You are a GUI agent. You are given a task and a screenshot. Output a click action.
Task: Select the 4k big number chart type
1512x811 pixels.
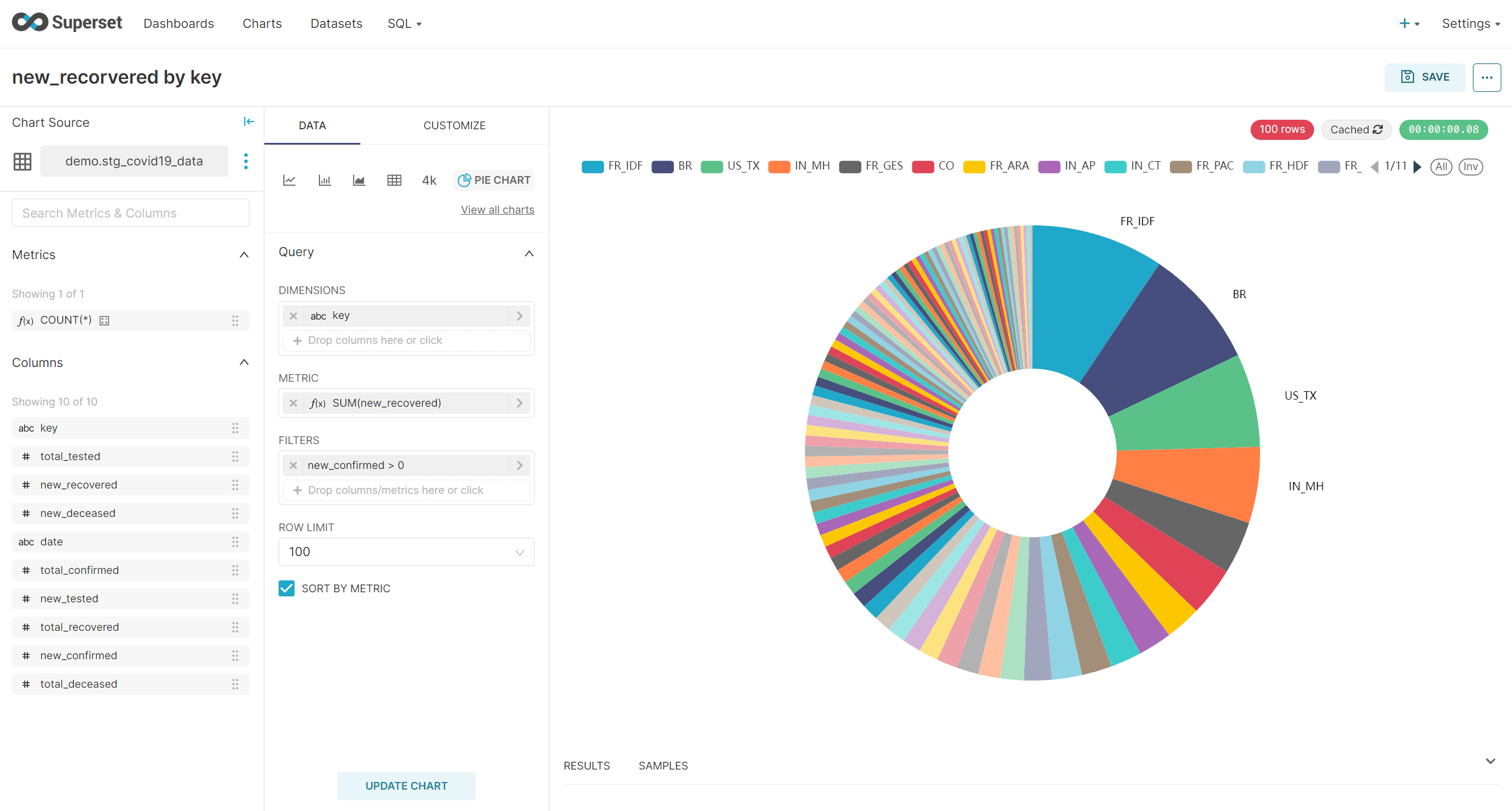pos(429,180)
